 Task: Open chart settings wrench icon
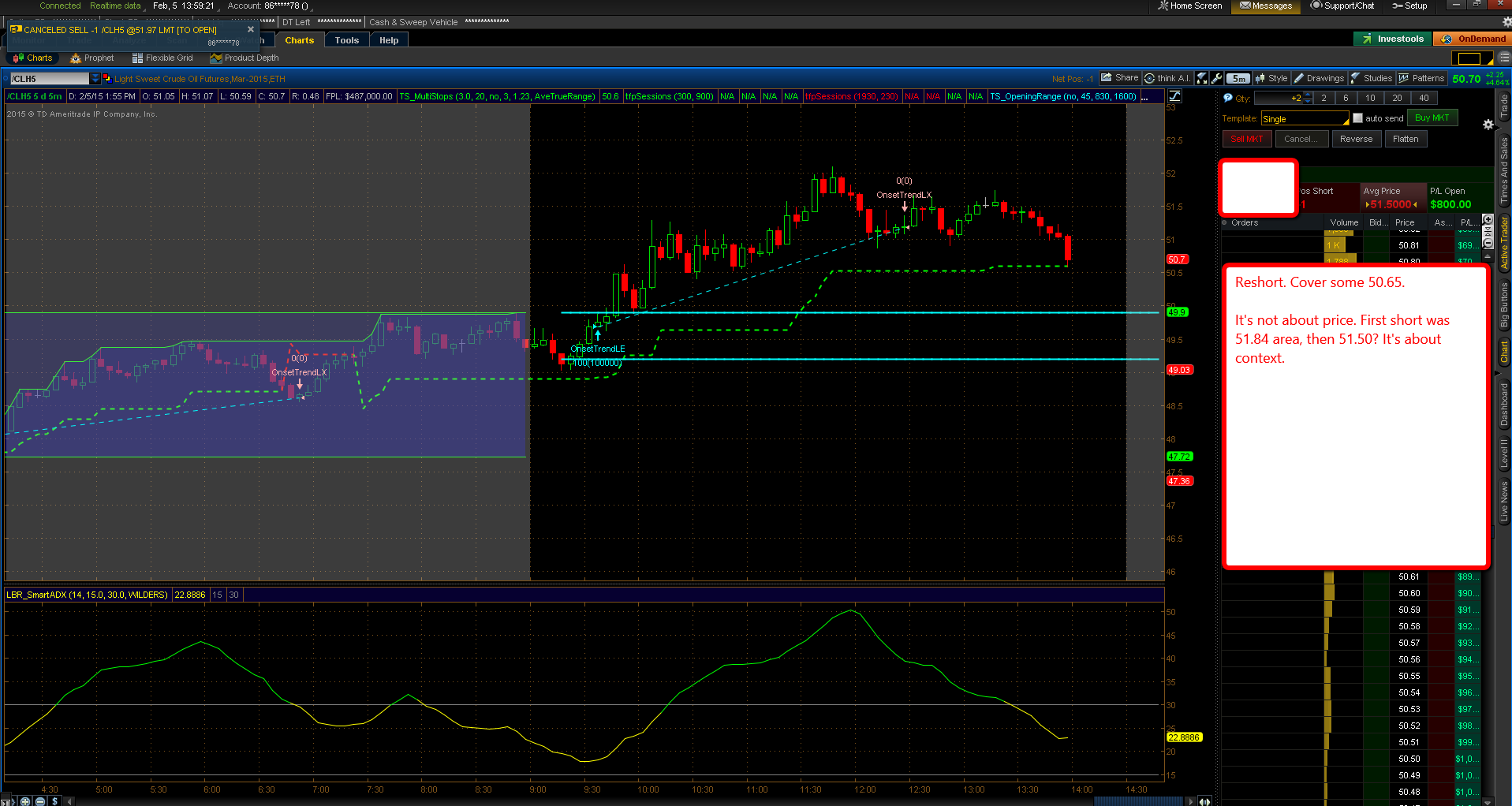(1216, 78)
